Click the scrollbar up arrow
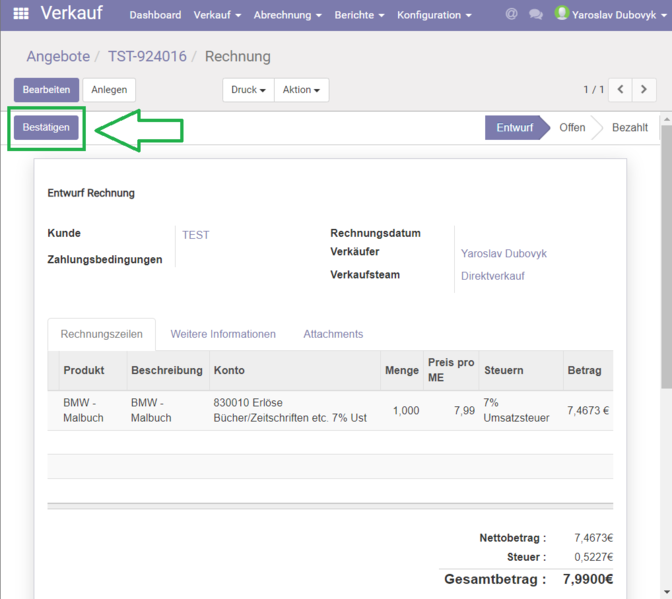The height and width of the screenshot is (599, 672). (667, 119)
